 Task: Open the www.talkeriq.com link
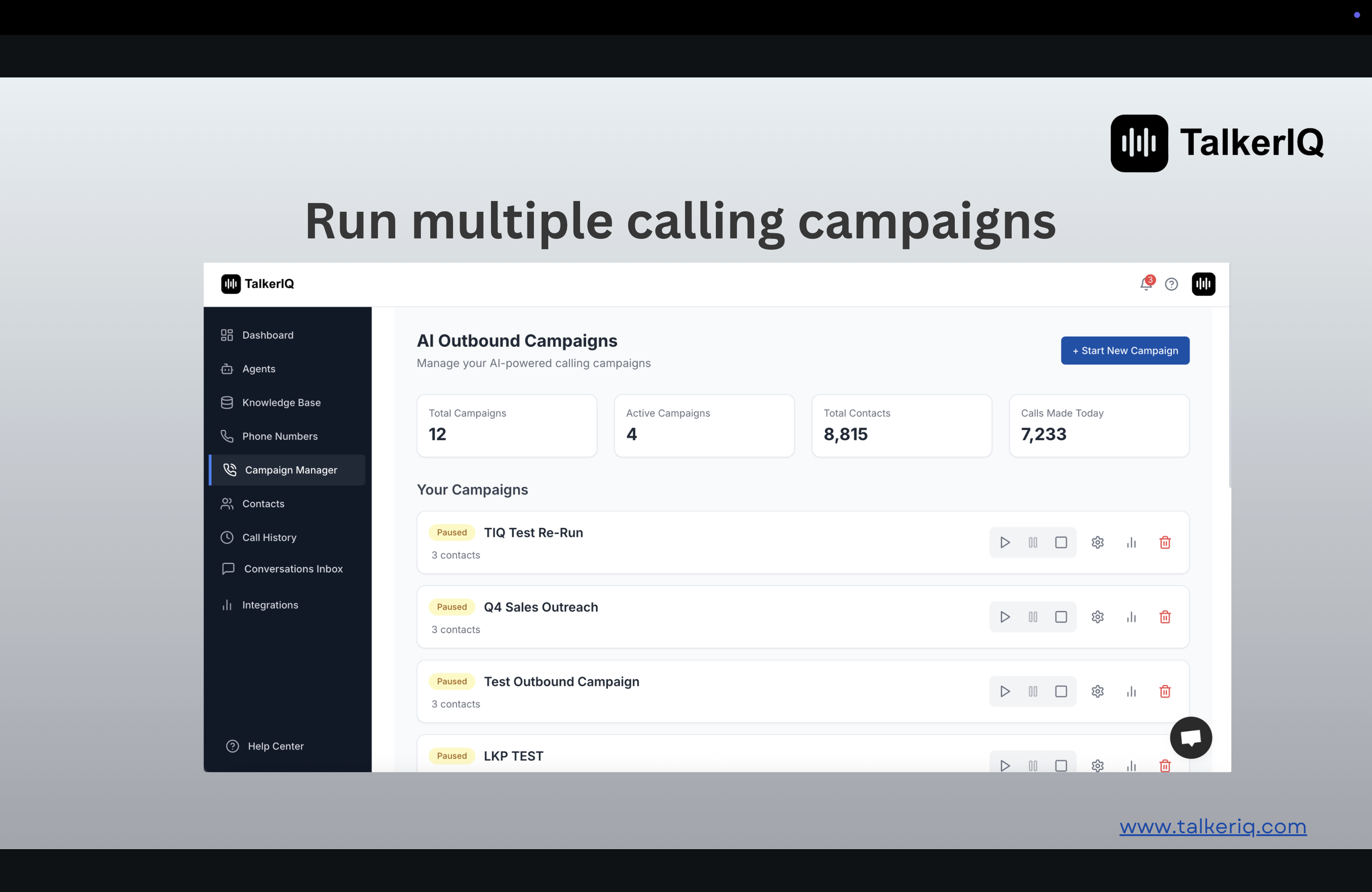pos(1212,826)
